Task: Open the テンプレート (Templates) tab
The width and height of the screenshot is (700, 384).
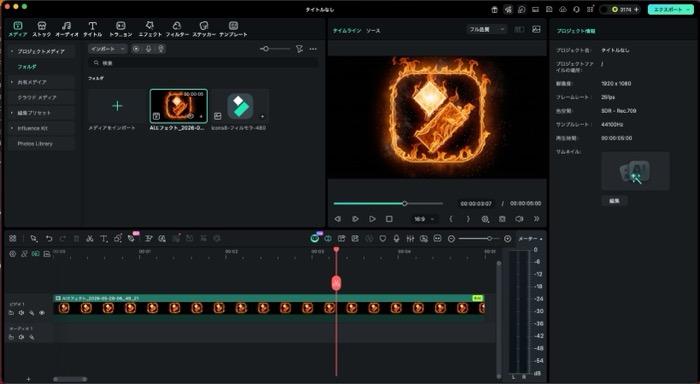Action: (x=233, y=29)
